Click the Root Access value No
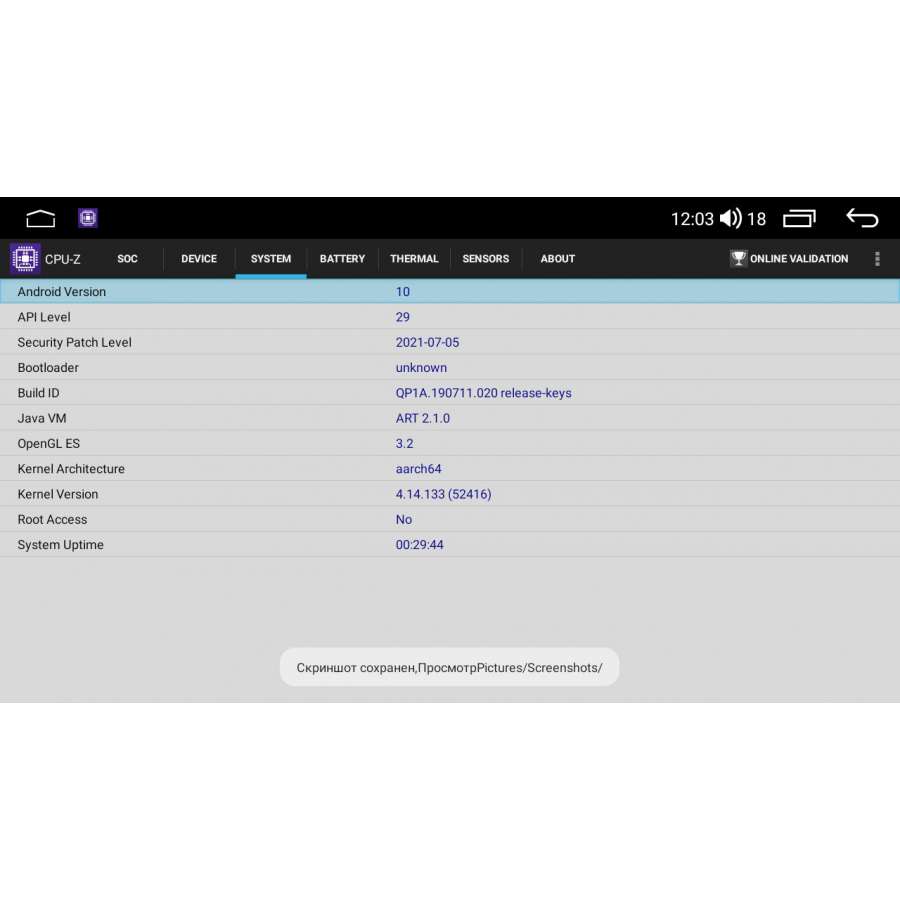The width and height of the screenshot is (900, 900). tap(404, 519)
